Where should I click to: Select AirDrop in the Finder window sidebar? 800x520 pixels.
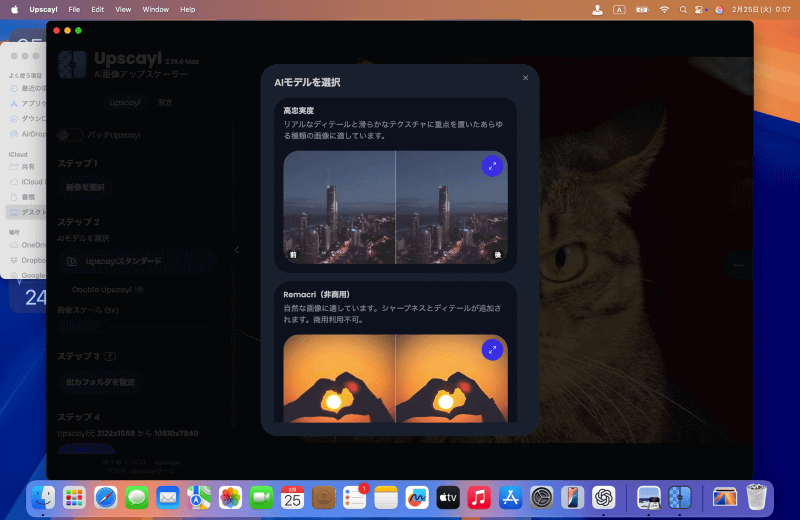click(x=28, y=134)
